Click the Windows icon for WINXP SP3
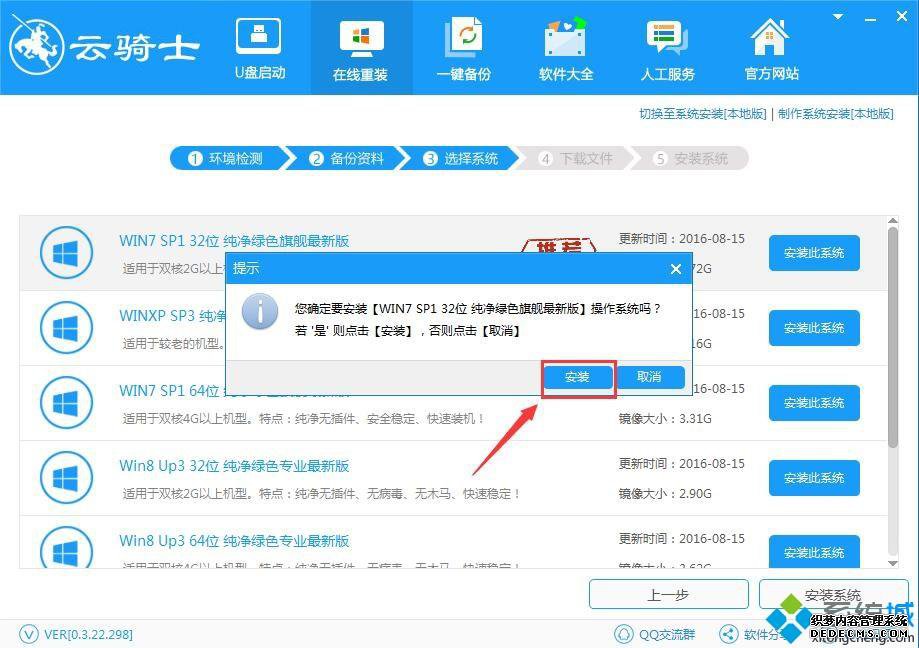The image size is (919, 648). [66, 328]
